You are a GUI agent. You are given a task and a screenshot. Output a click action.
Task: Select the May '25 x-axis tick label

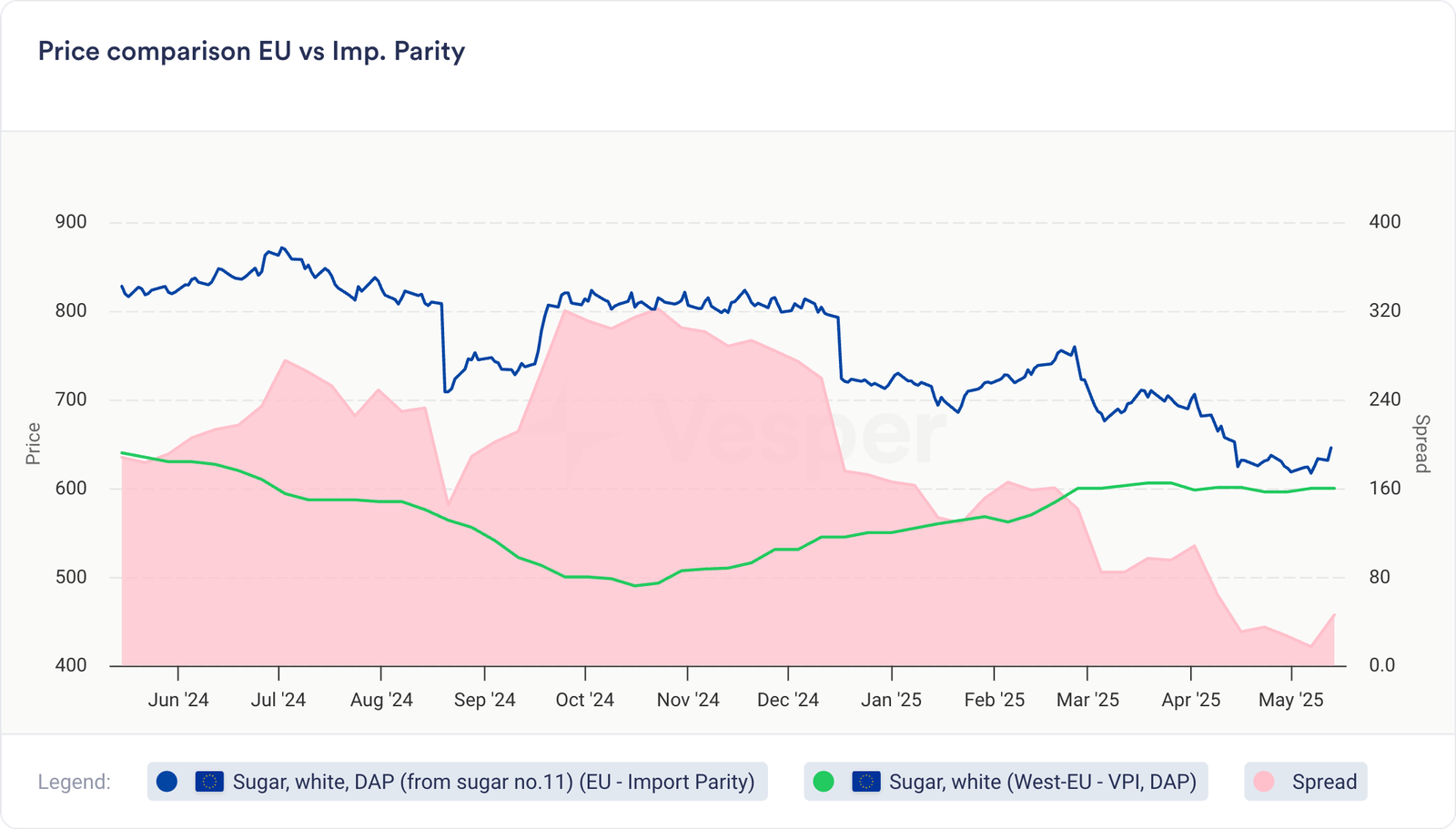[1290, 700]
